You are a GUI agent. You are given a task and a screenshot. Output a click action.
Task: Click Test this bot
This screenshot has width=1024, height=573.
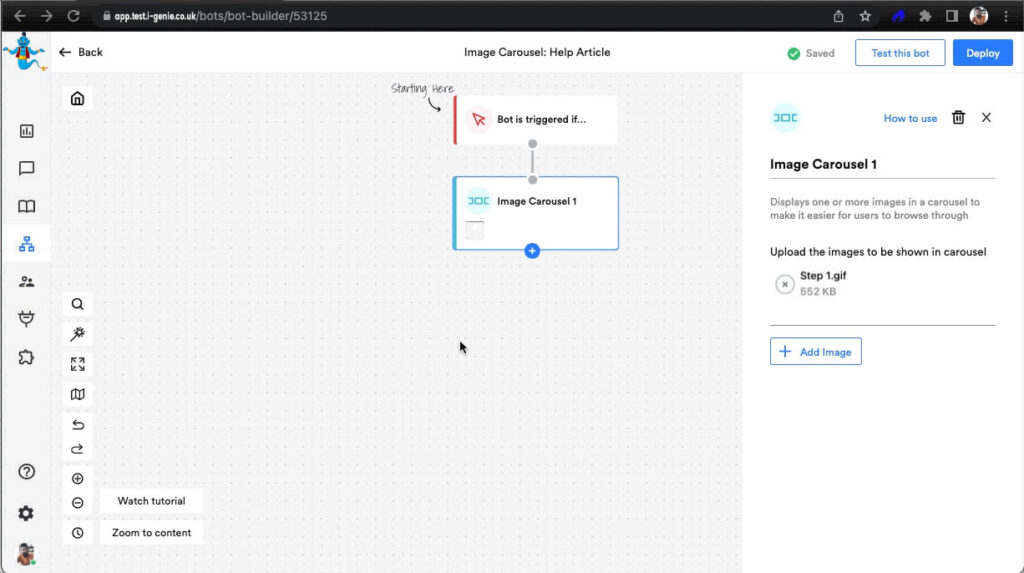(x=900, y=53)
